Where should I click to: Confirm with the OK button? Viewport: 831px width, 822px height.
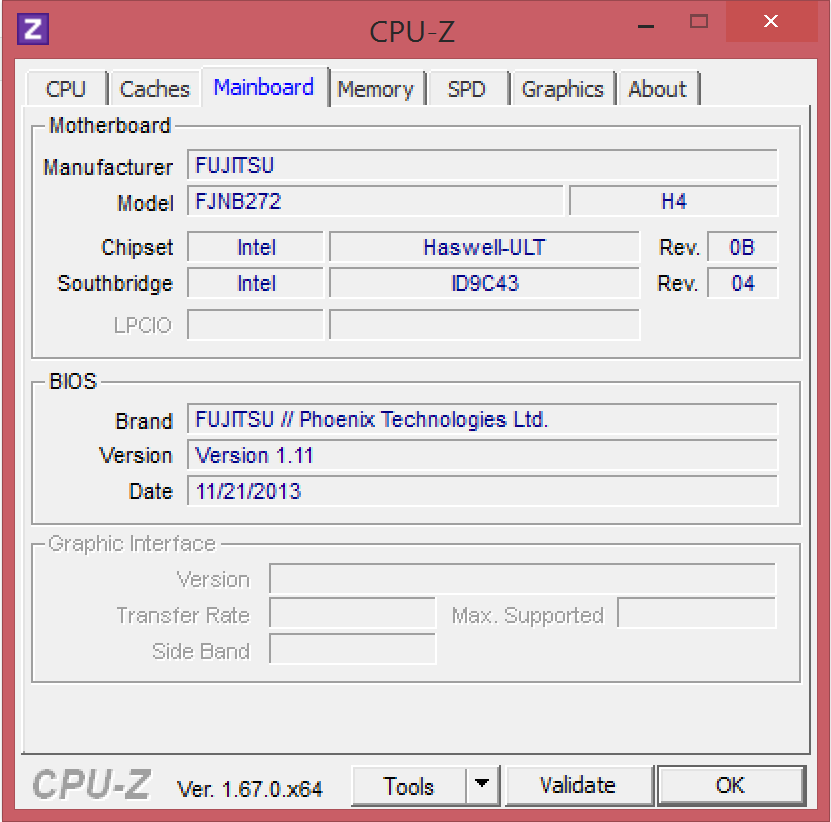(731, 785)
